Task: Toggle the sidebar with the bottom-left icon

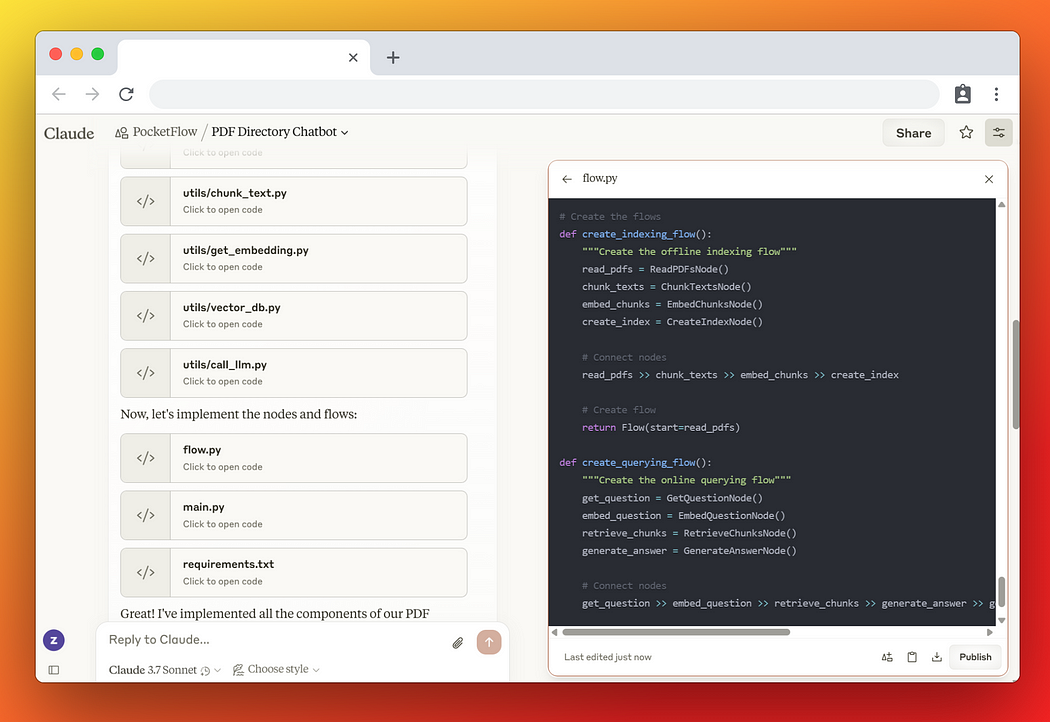Action: pyautogui.click(x=53, y=670)
